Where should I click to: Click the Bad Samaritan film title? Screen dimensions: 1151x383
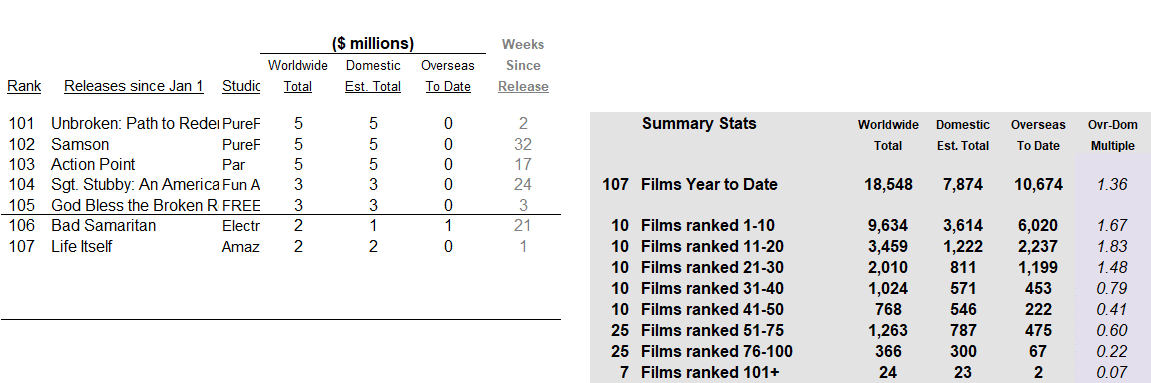click(104, 226)
